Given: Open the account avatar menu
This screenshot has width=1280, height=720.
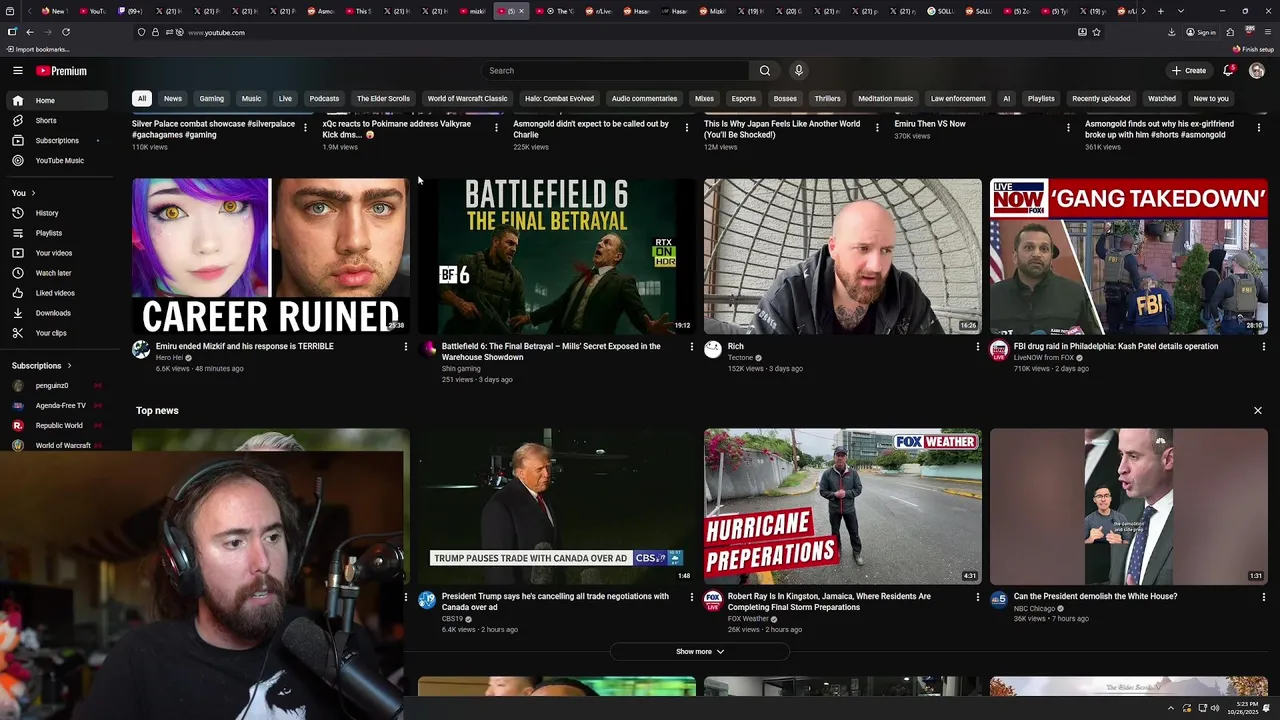Looking at the screenshot, I should [1257, 71].
